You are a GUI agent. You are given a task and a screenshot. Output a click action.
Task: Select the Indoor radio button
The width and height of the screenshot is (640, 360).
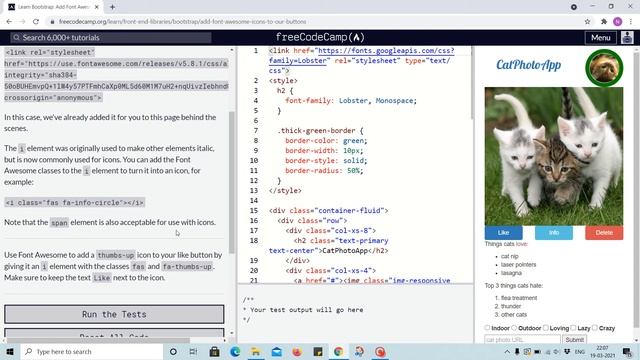[487, 328]
